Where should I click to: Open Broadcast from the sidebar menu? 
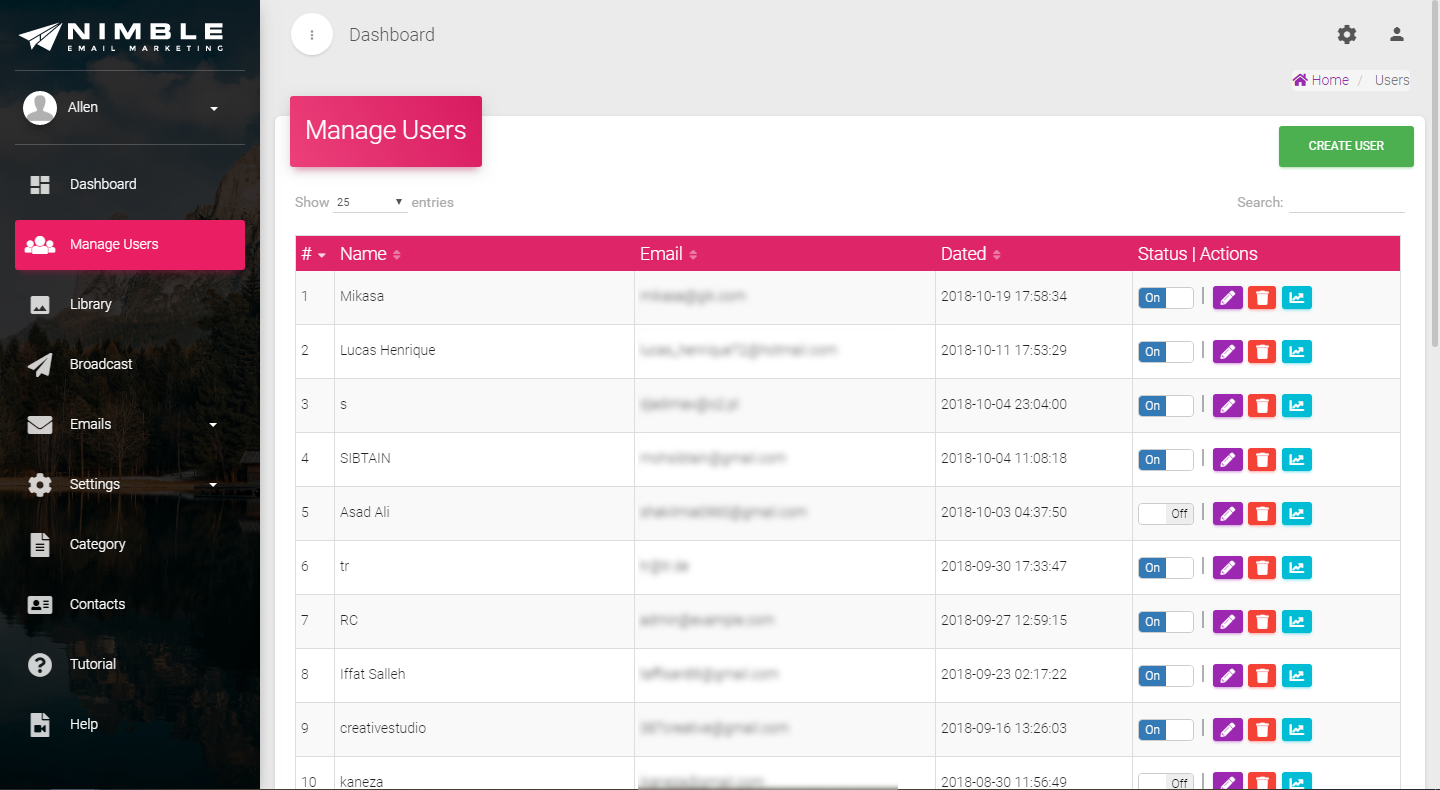(x=101, y=364)
